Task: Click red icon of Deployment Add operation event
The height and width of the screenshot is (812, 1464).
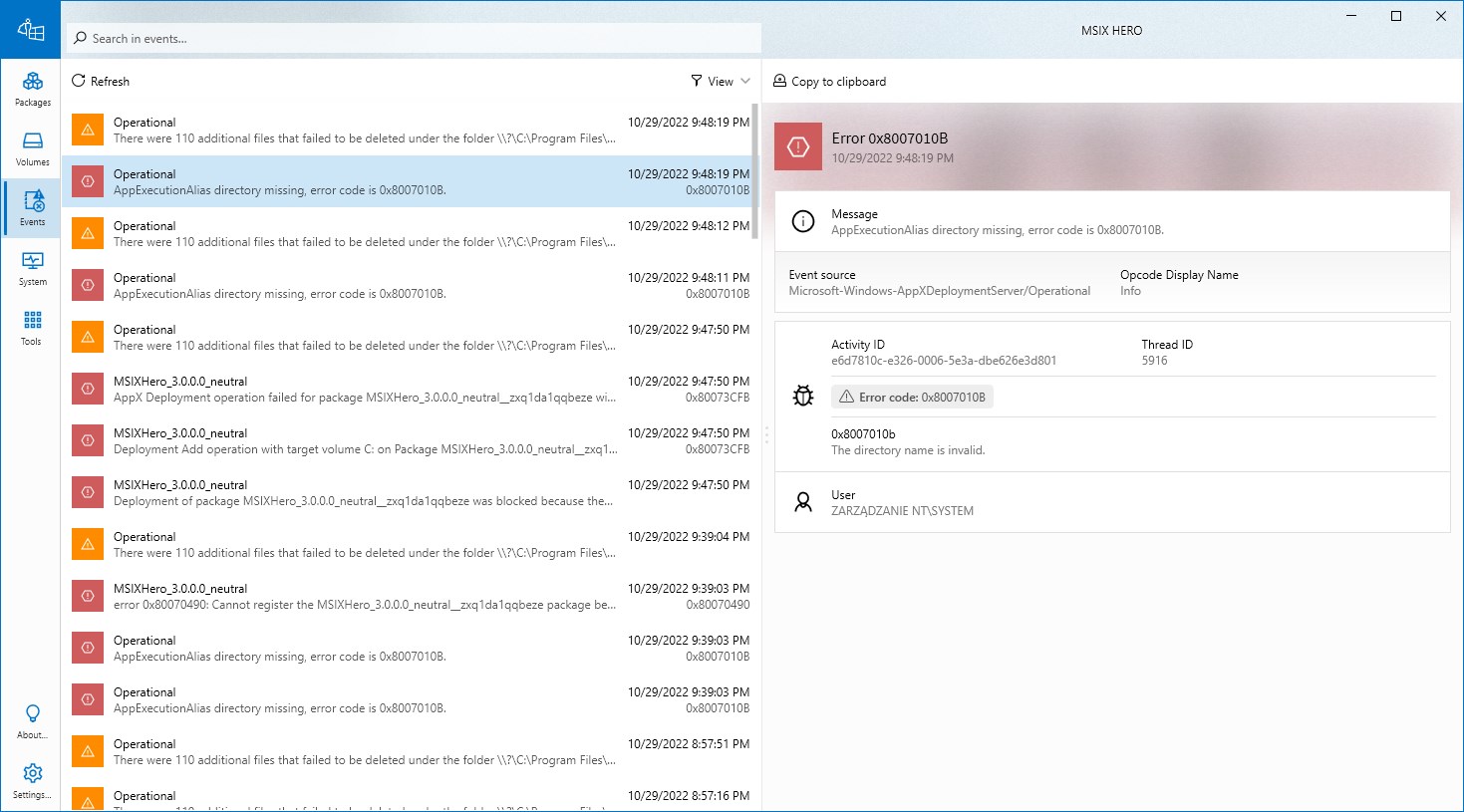Action: [x=88, y=440]
